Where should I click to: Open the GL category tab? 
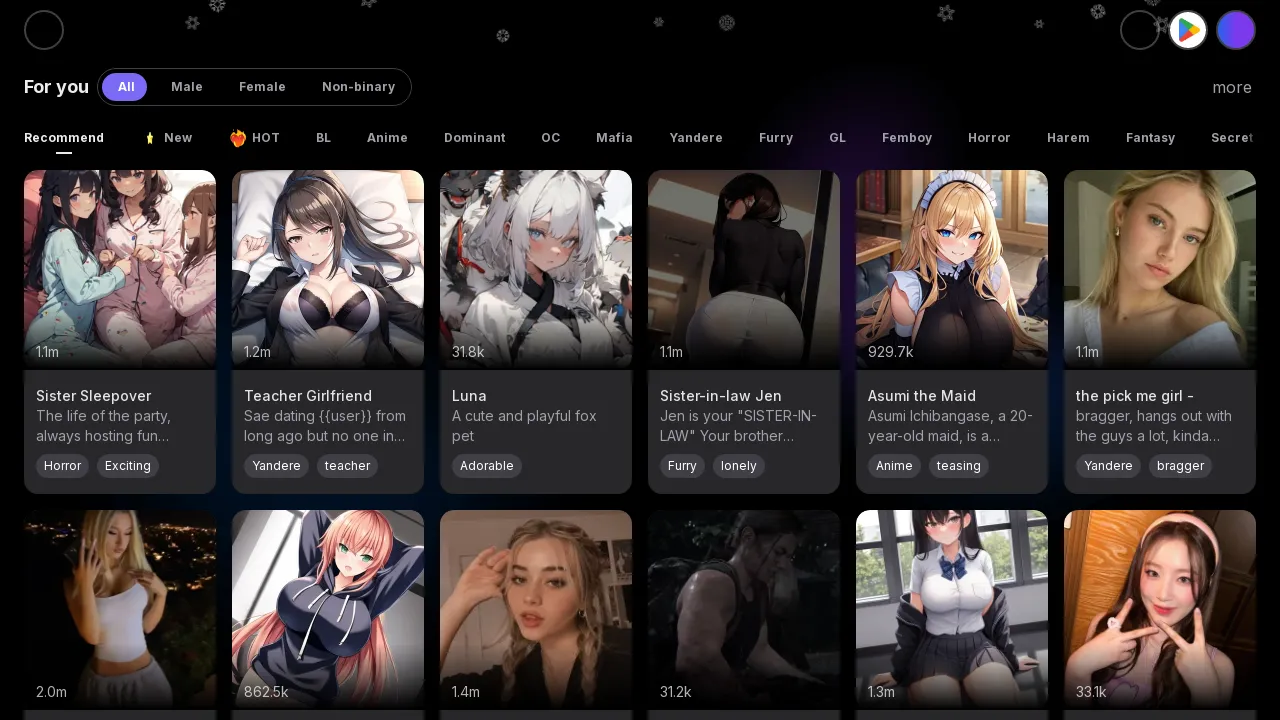click(837, 138)
